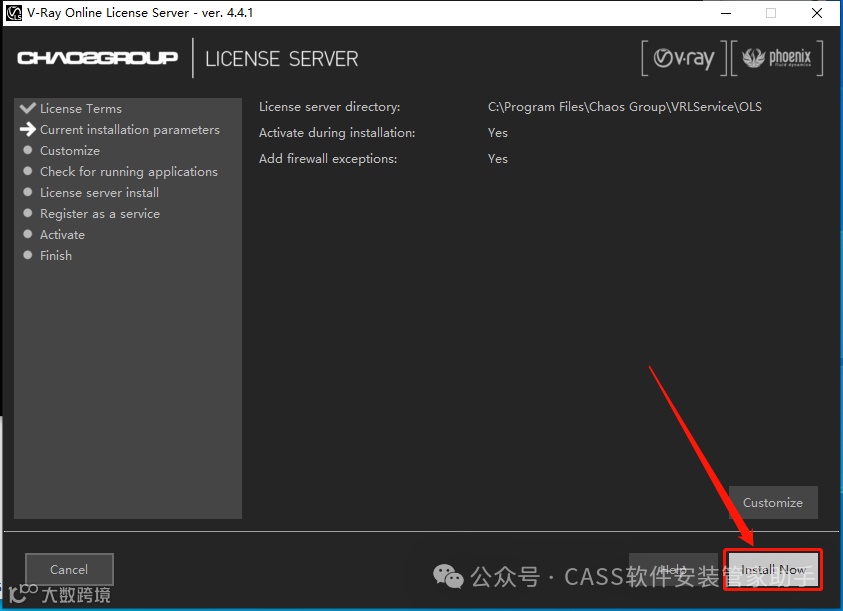Click the Chaos Group logo
The width and height of the screenshot is (843, 611).
click(x=97, y=58)
